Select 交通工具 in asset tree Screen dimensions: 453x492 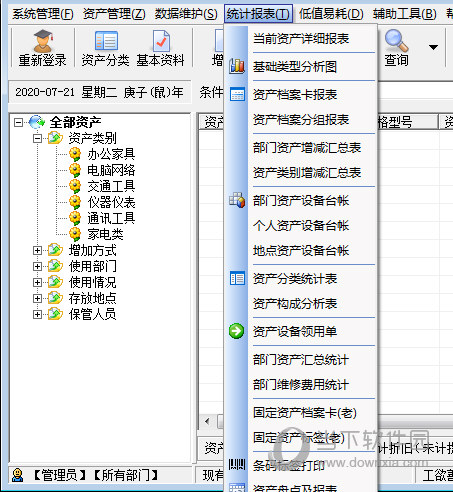tap(111, 186)
